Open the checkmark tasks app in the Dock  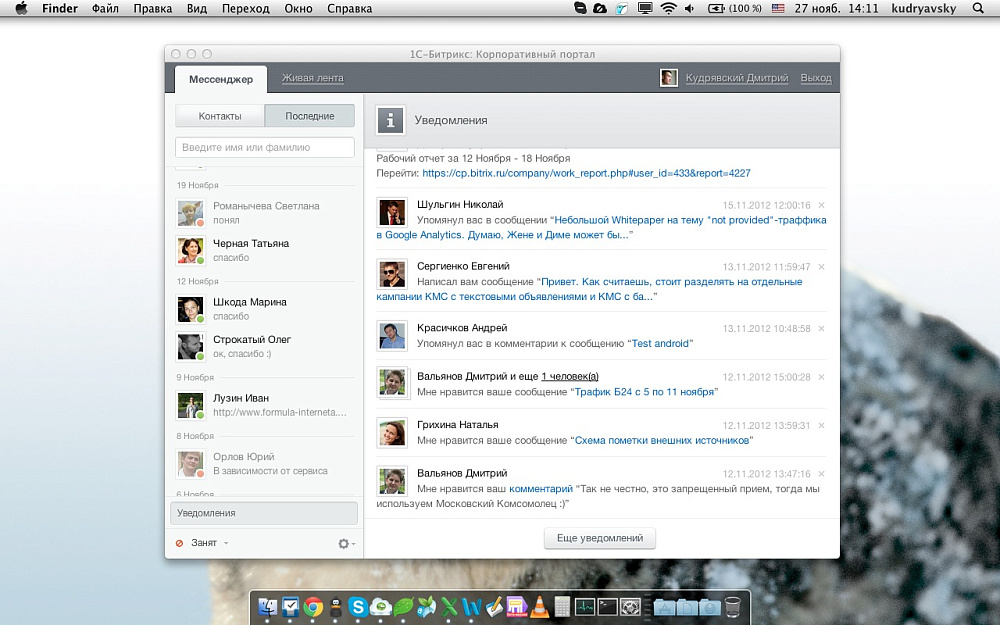pos(290,606)
